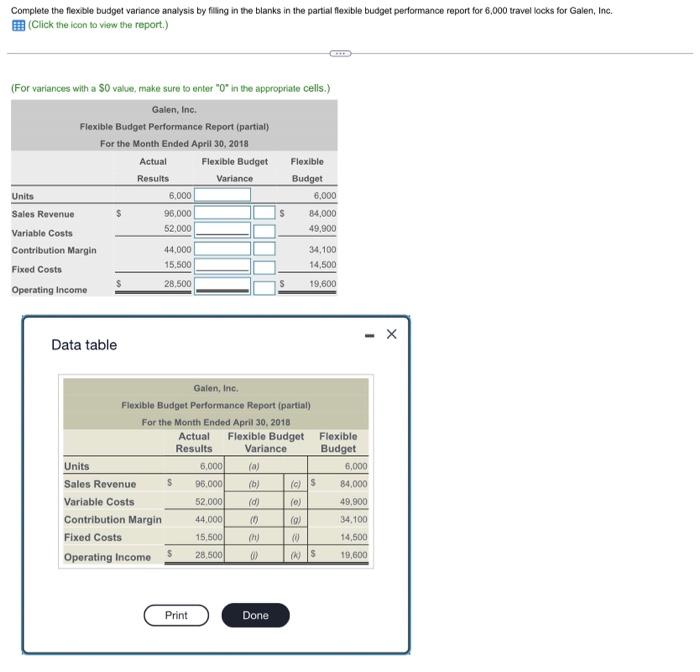Click the Operating Income F/U small input box
This screenshot has width=700, height=672.
pyautogui.click(x=264, y=288)
